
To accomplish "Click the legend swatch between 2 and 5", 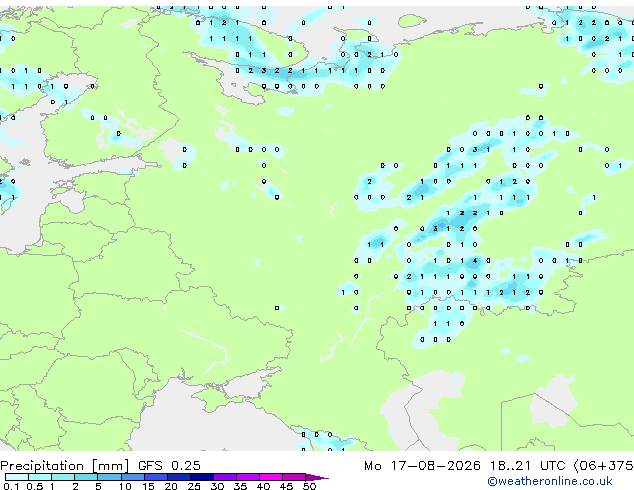I will (86, 477).
